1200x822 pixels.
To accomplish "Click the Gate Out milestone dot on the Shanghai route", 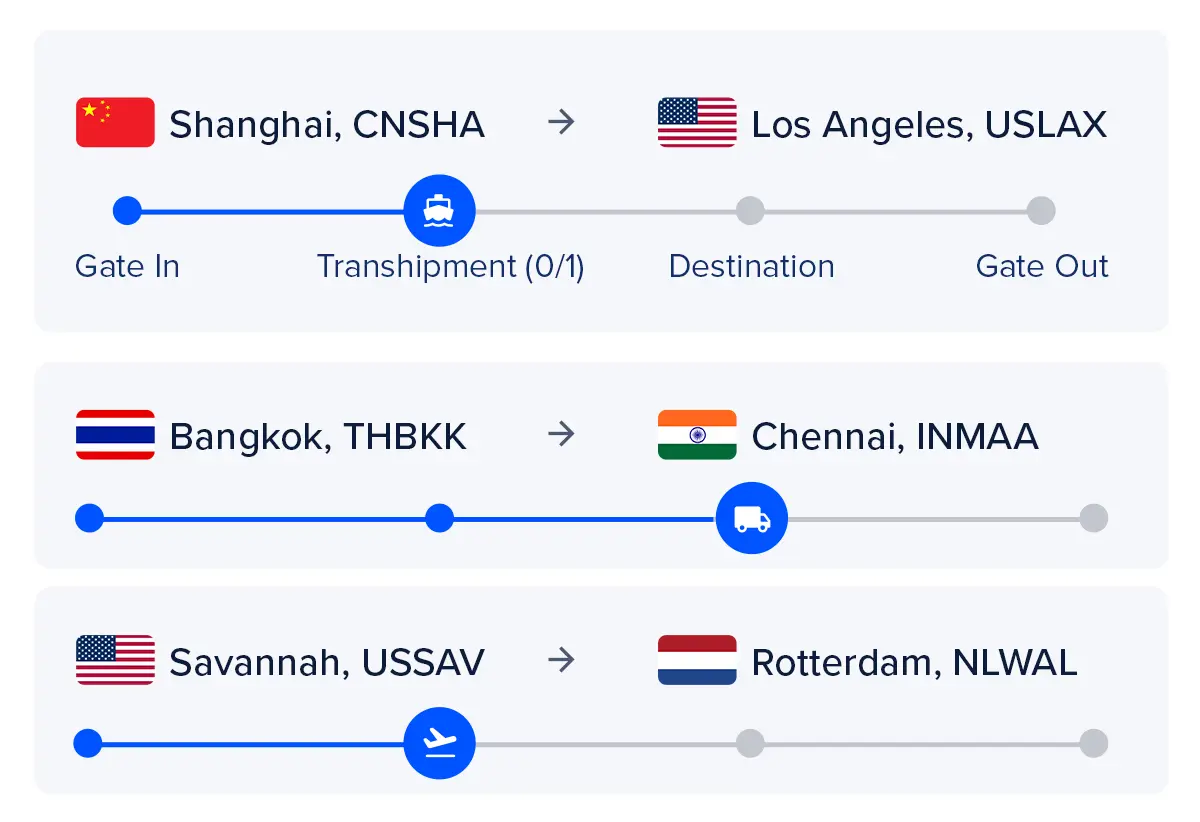I will [1042, 210].
